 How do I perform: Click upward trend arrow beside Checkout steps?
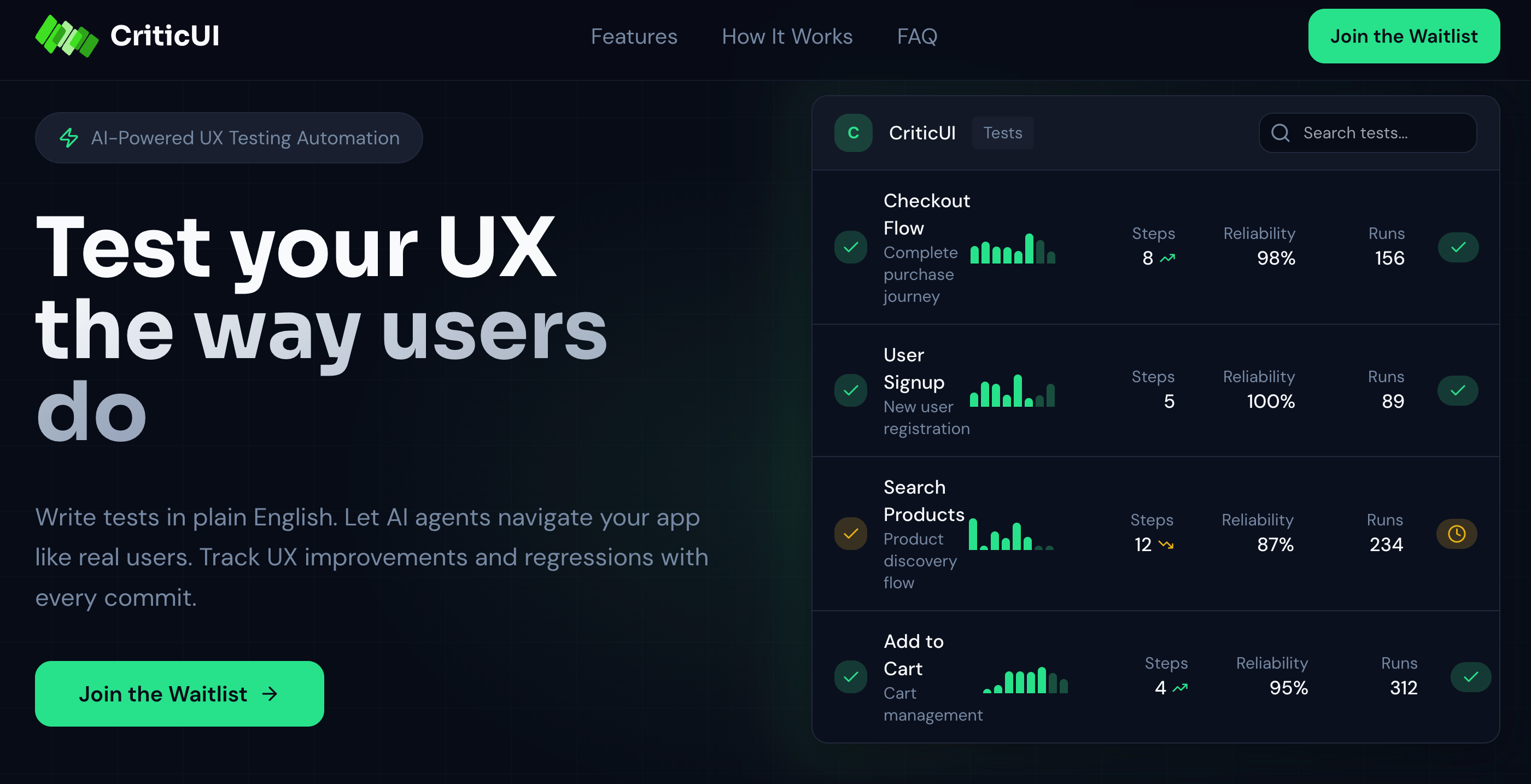coord(1167,258)
